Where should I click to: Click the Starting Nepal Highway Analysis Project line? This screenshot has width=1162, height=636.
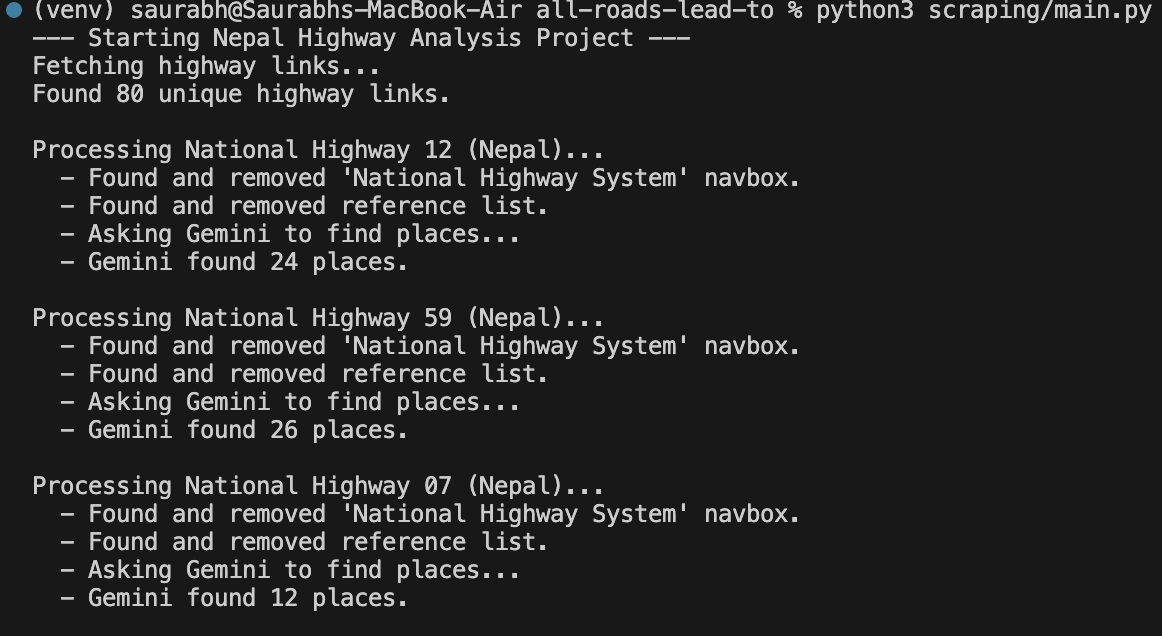pyautogui.click(x=361, y=38)
